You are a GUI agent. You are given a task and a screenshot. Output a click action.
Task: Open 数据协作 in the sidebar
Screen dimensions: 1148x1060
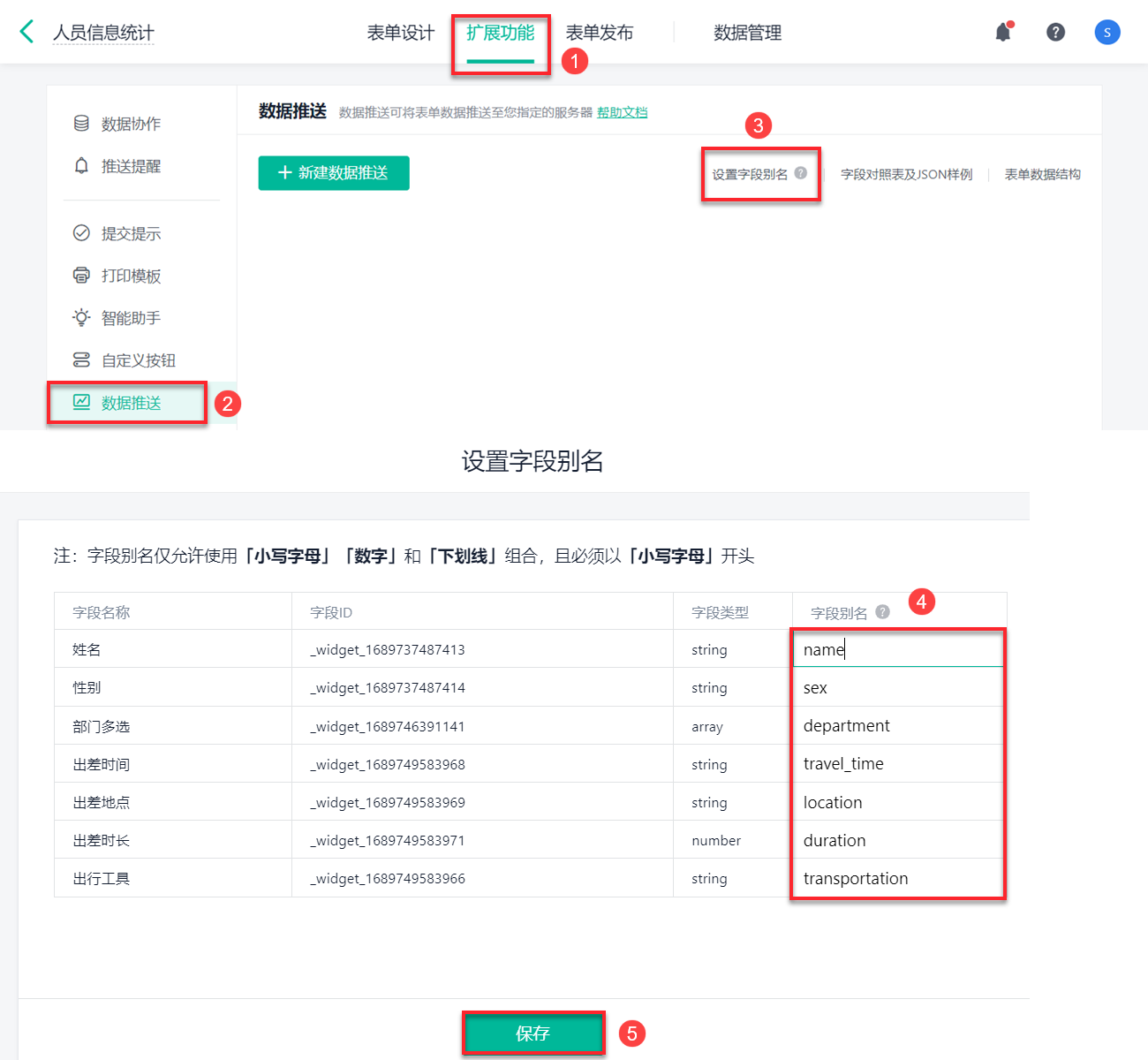pos(131,124)
